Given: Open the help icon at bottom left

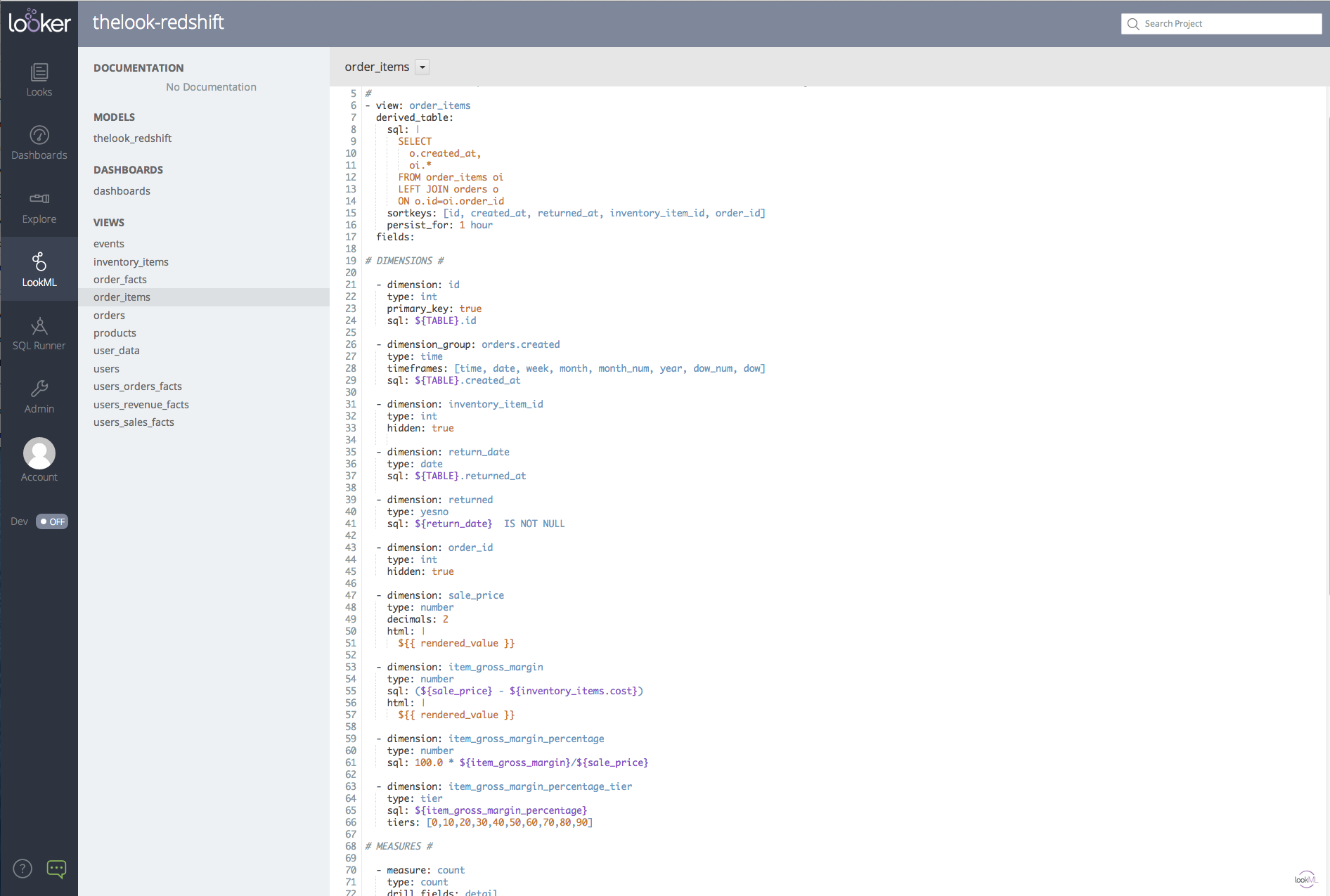Looking at the screenshot, I should (x=22, y=869).
